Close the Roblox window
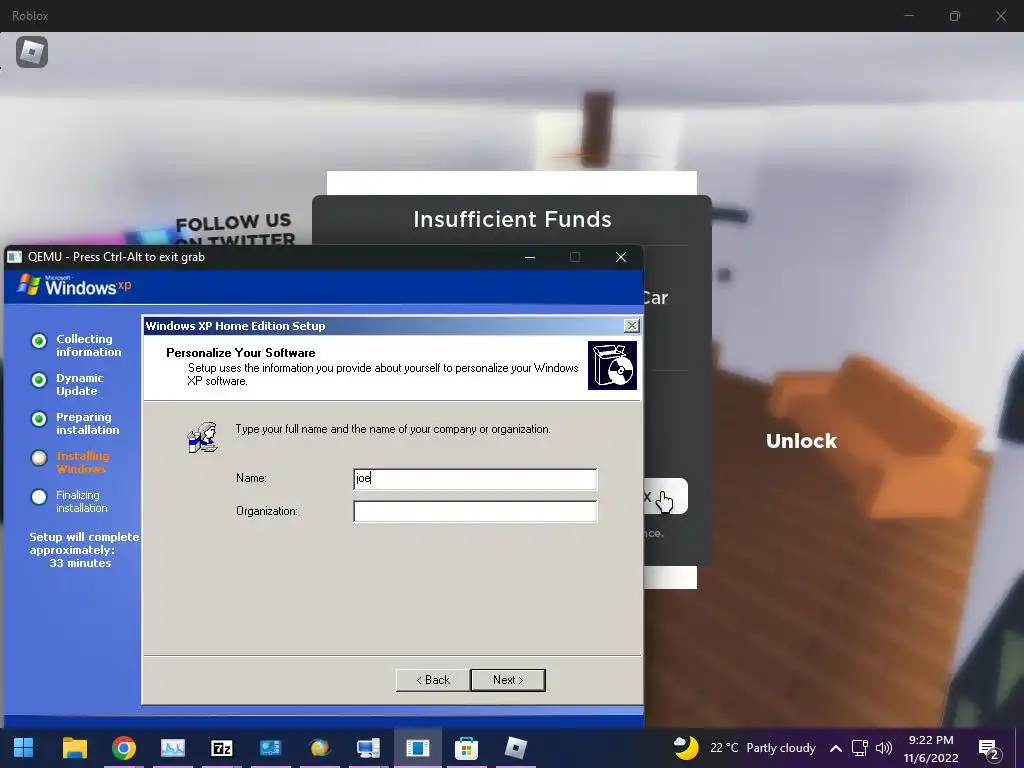Viewport: 1024px width, 768px height. [x=1000, y=16]
